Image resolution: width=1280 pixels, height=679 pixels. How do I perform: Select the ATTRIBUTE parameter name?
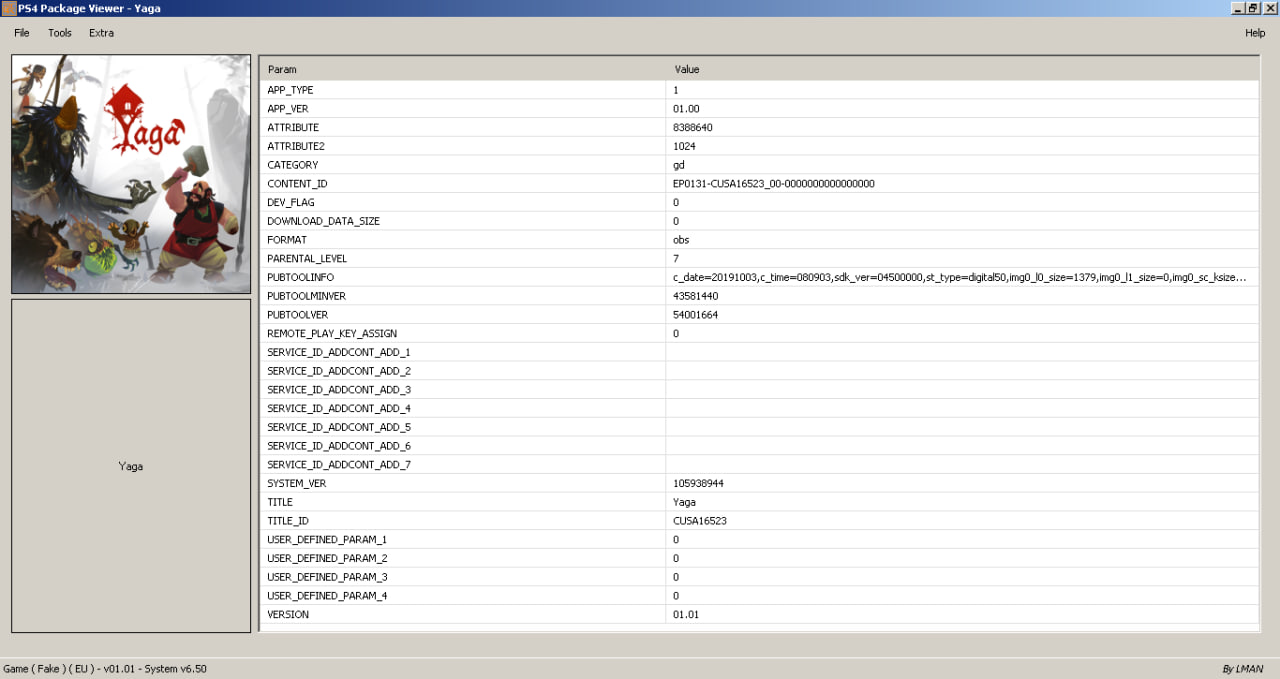tap(293, 127)
